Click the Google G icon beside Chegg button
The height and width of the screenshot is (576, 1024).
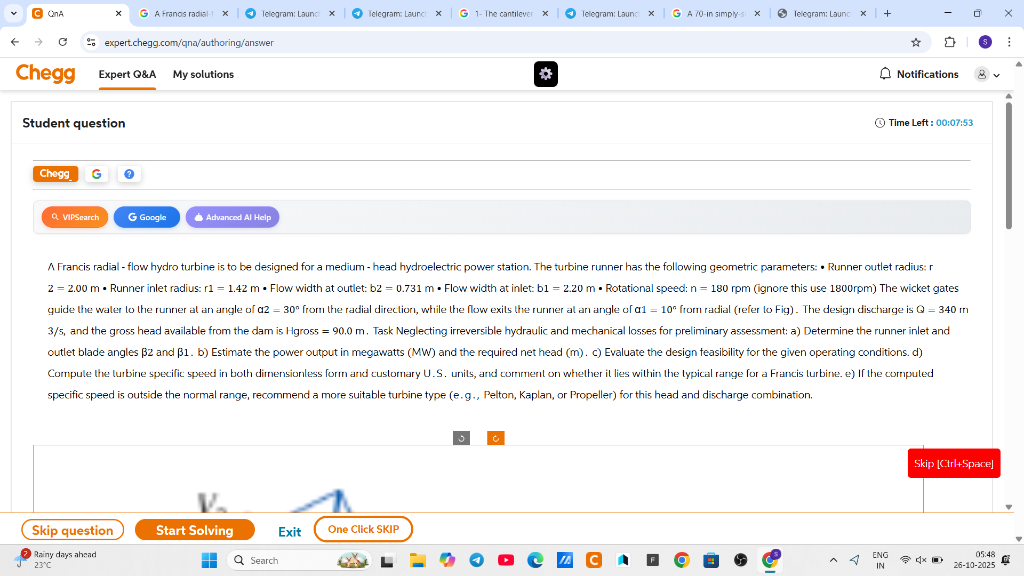coord(97,174)
